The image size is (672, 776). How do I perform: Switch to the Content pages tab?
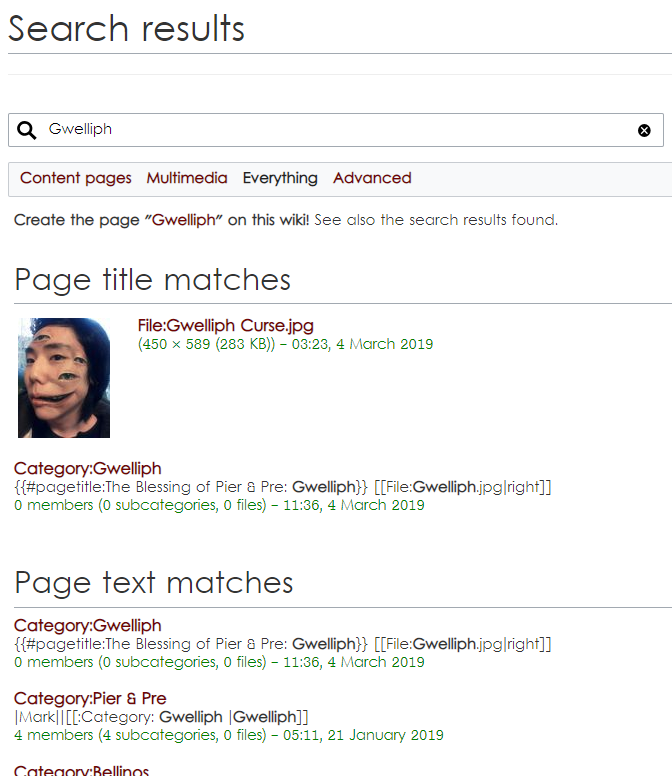(x=76, y=178)
